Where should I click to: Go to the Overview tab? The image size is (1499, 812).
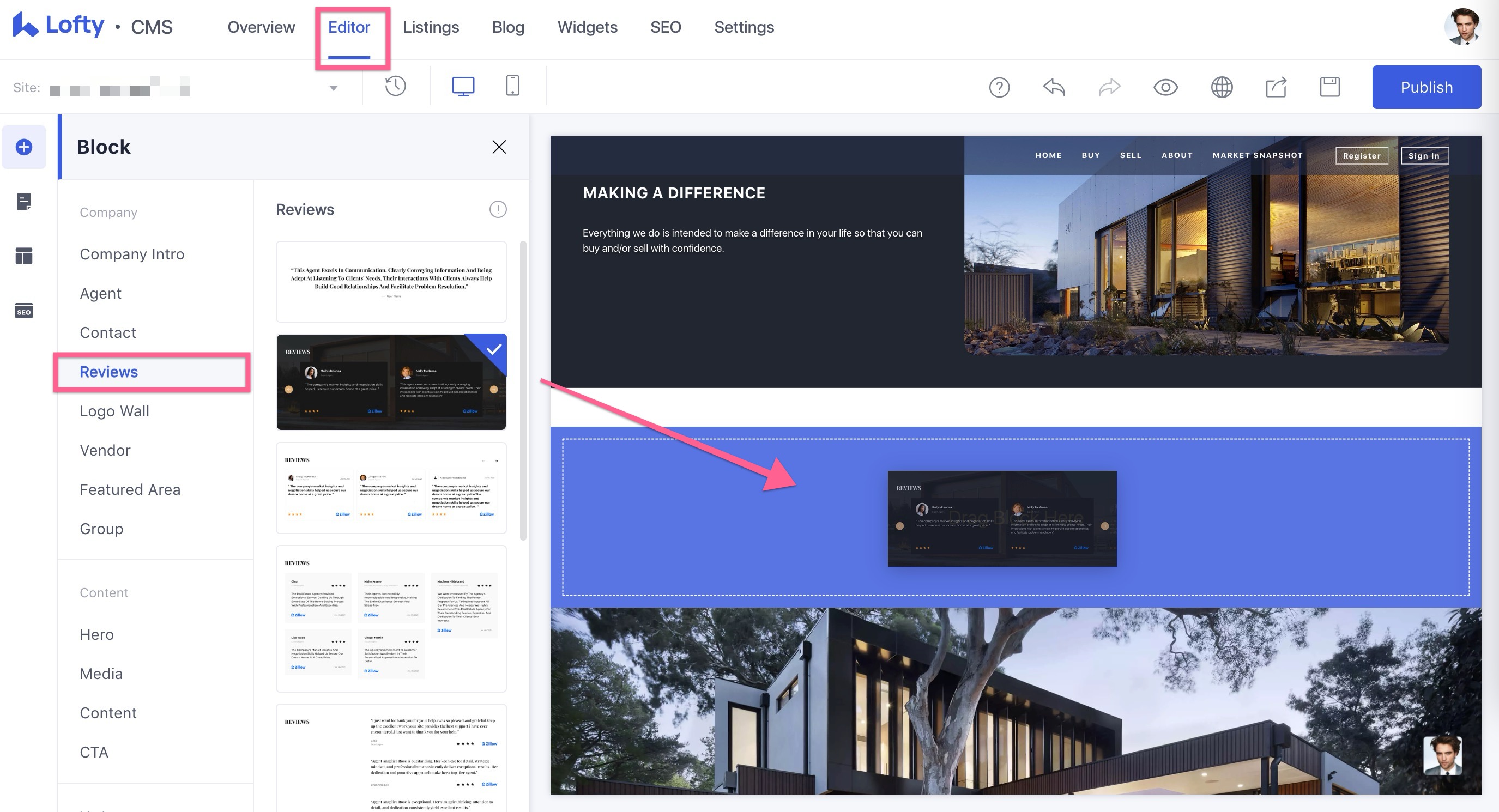point(261,27)
